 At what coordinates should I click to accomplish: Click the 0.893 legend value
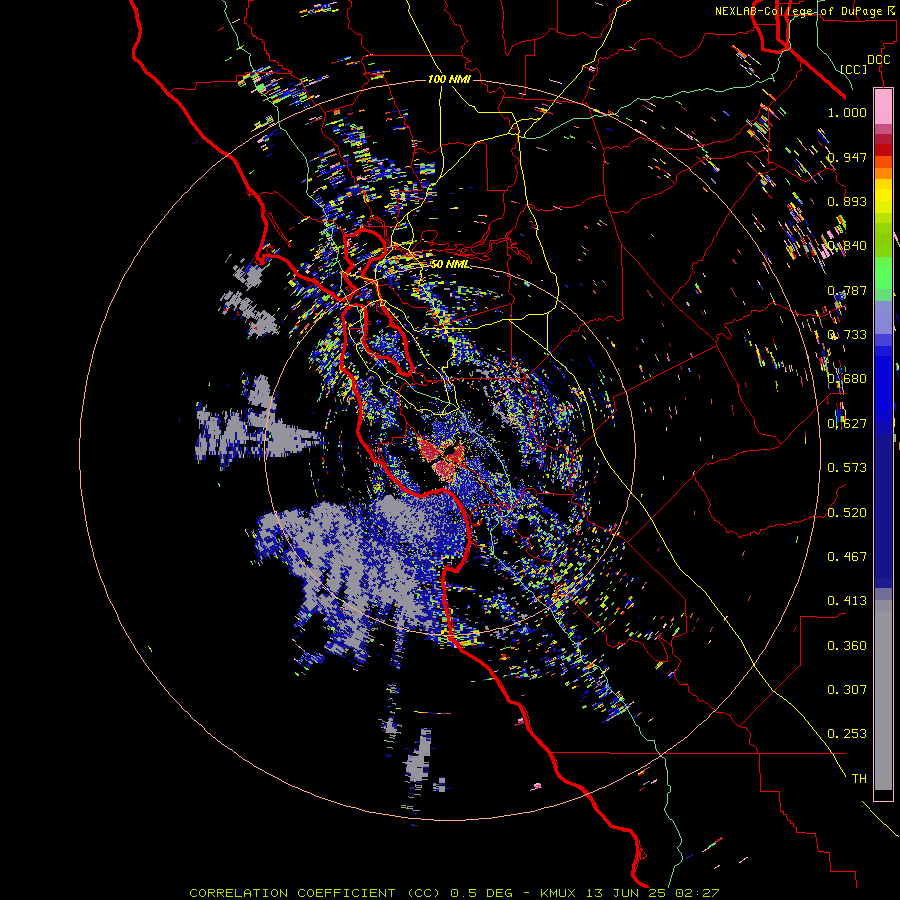(x=847, y=201)
